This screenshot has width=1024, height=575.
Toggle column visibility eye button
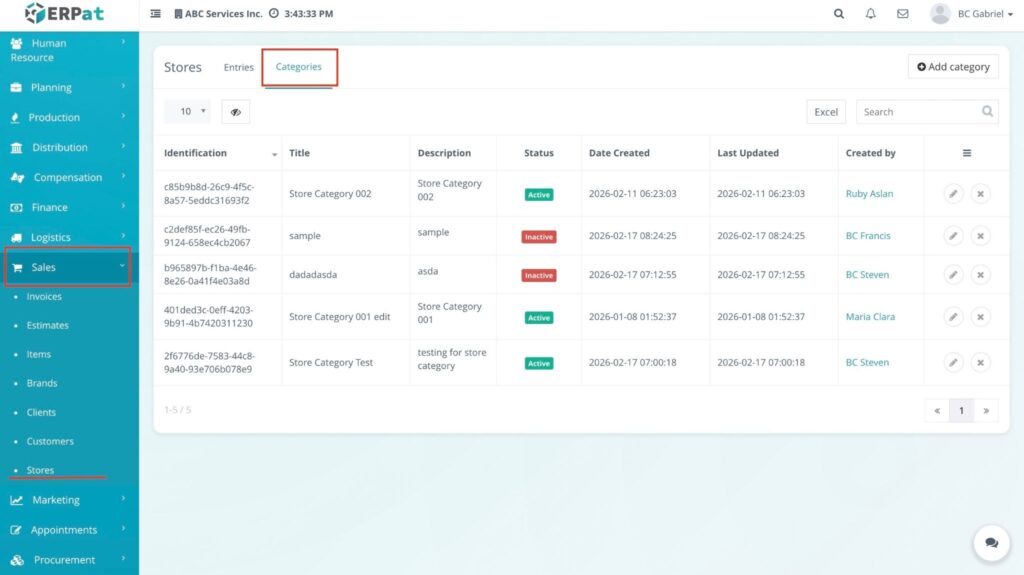pos(235,112)
